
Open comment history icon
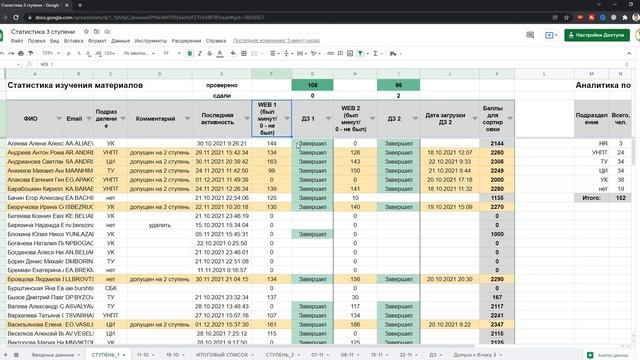pyautogui.click(x=530, y=35)
